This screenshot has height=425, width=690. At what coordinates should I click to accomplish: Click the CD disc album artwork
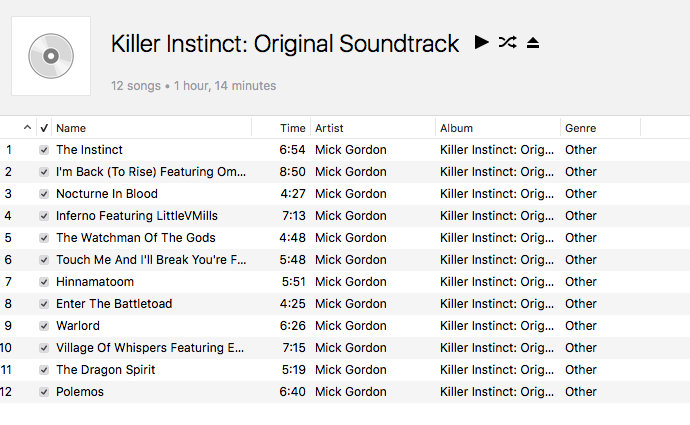(x=51, y=56)
